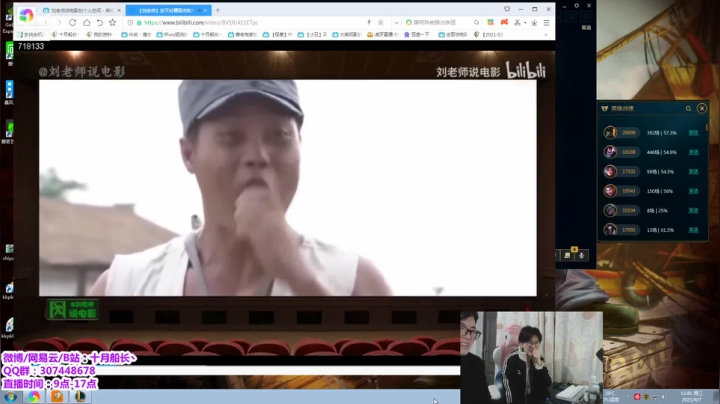Click the red tray icon in system tray

637,397
